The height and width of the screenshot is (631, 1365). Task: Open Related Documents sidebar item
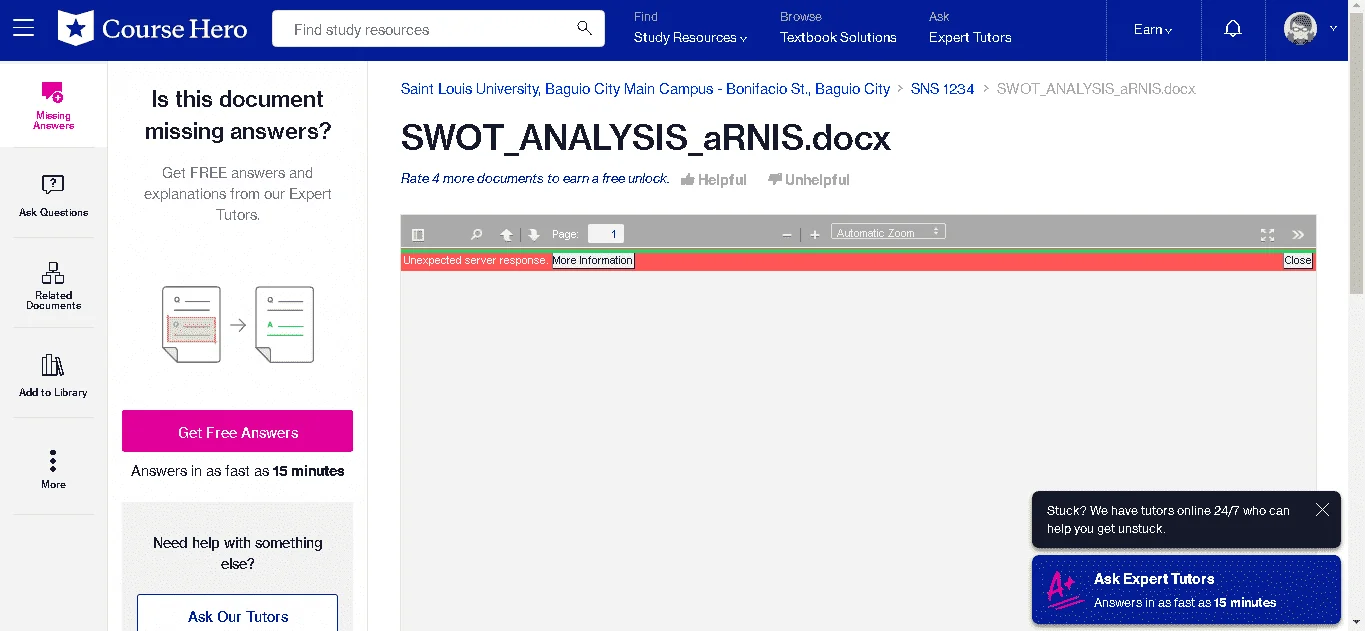(x=53, y=285)
